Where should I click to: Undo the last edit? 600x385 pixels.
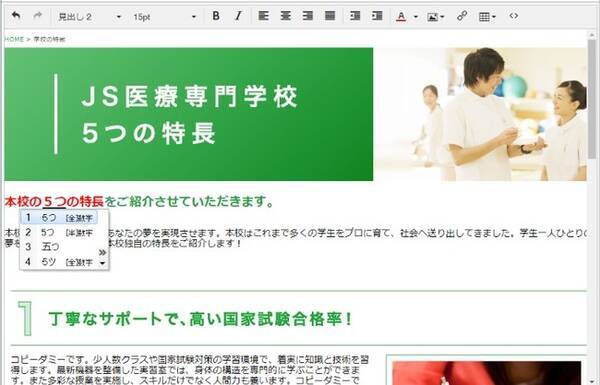tap(16, 16)
